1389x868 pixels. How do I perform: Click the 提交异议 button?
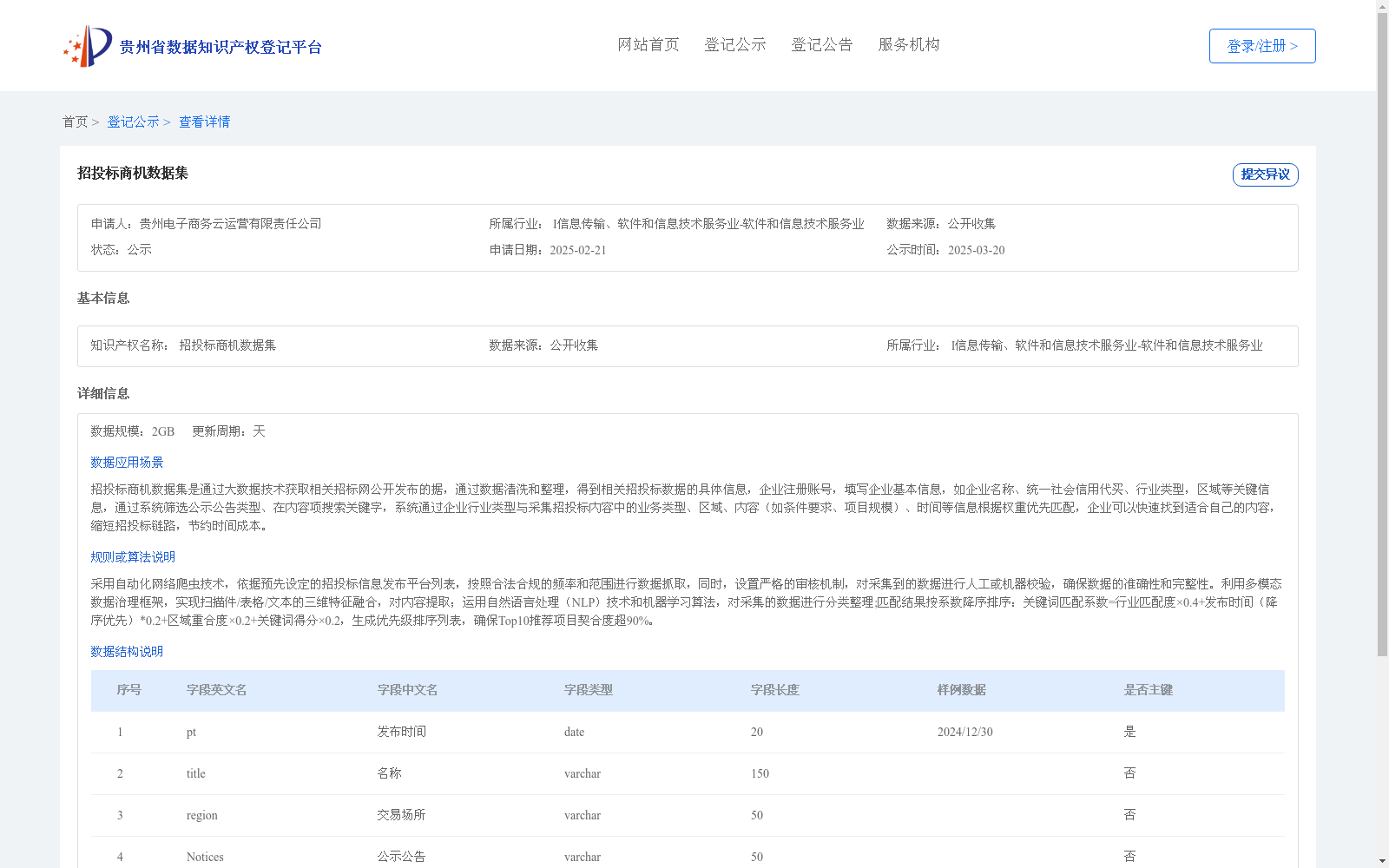coord(1266,174)
